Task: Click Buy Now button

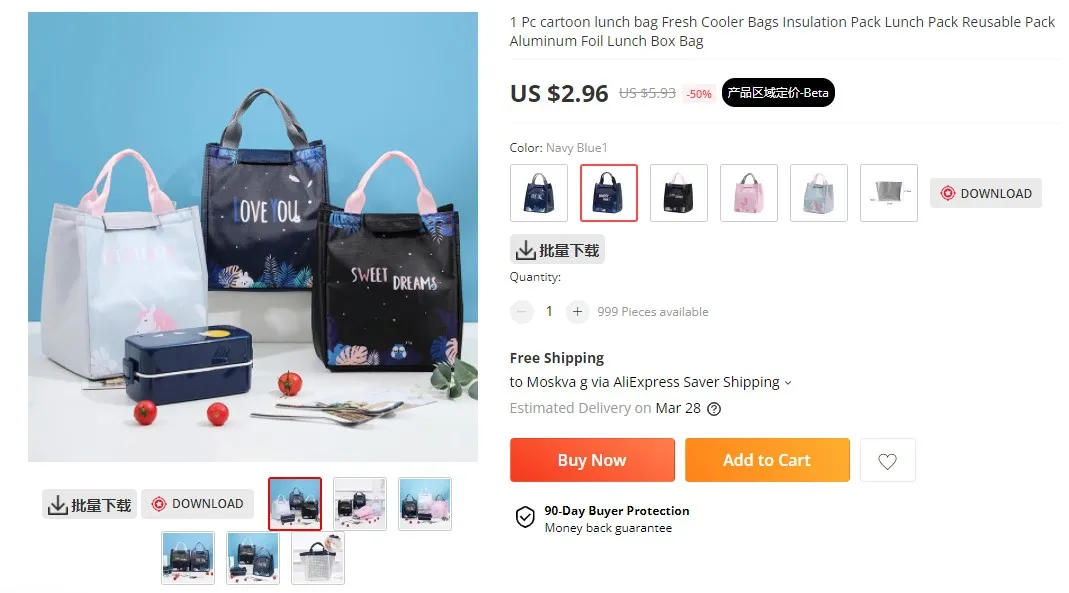Action: point(592,460)
